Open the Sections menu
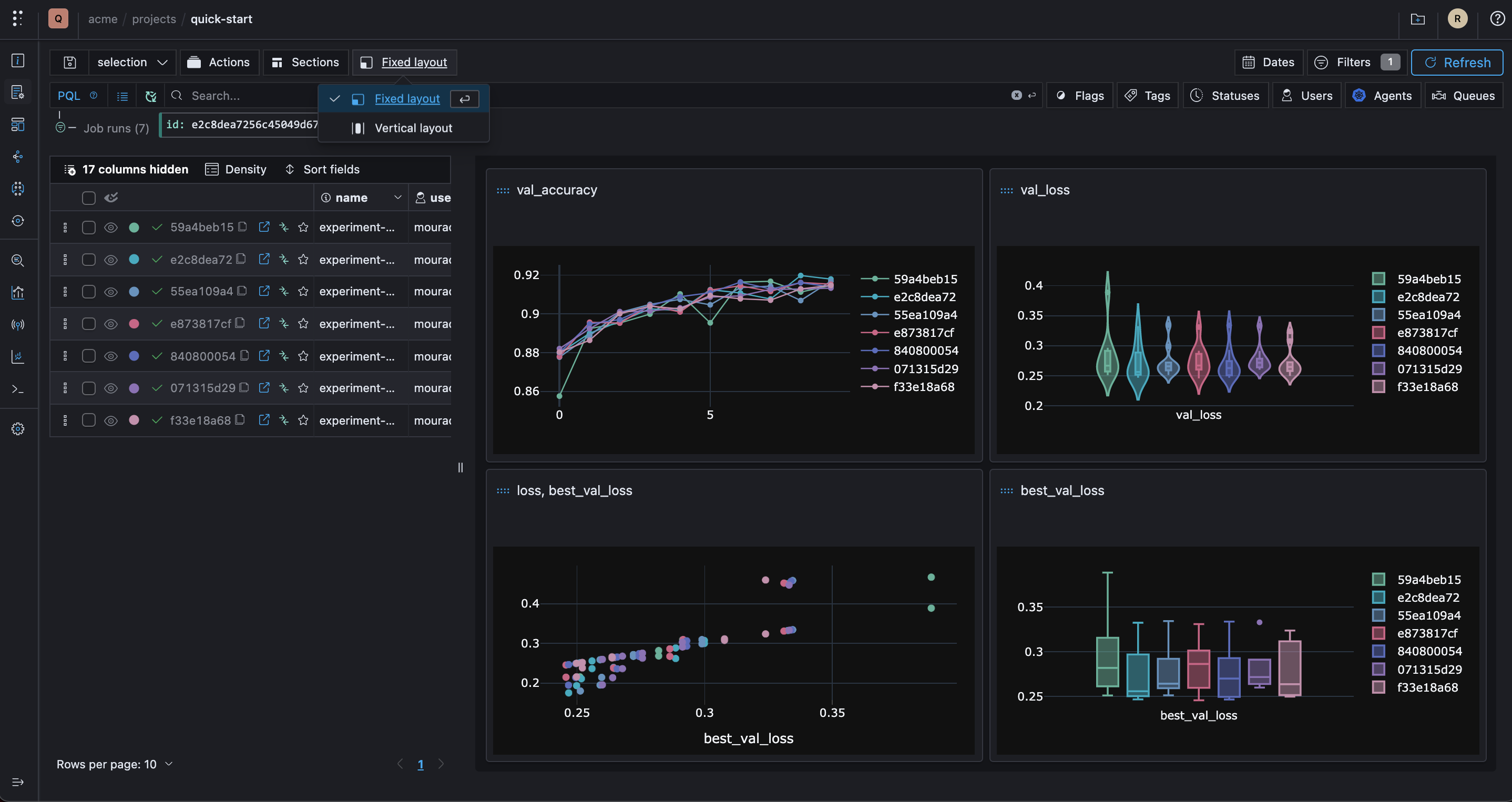The height and width of the screenshot is (802, 1512). (306, 62)
